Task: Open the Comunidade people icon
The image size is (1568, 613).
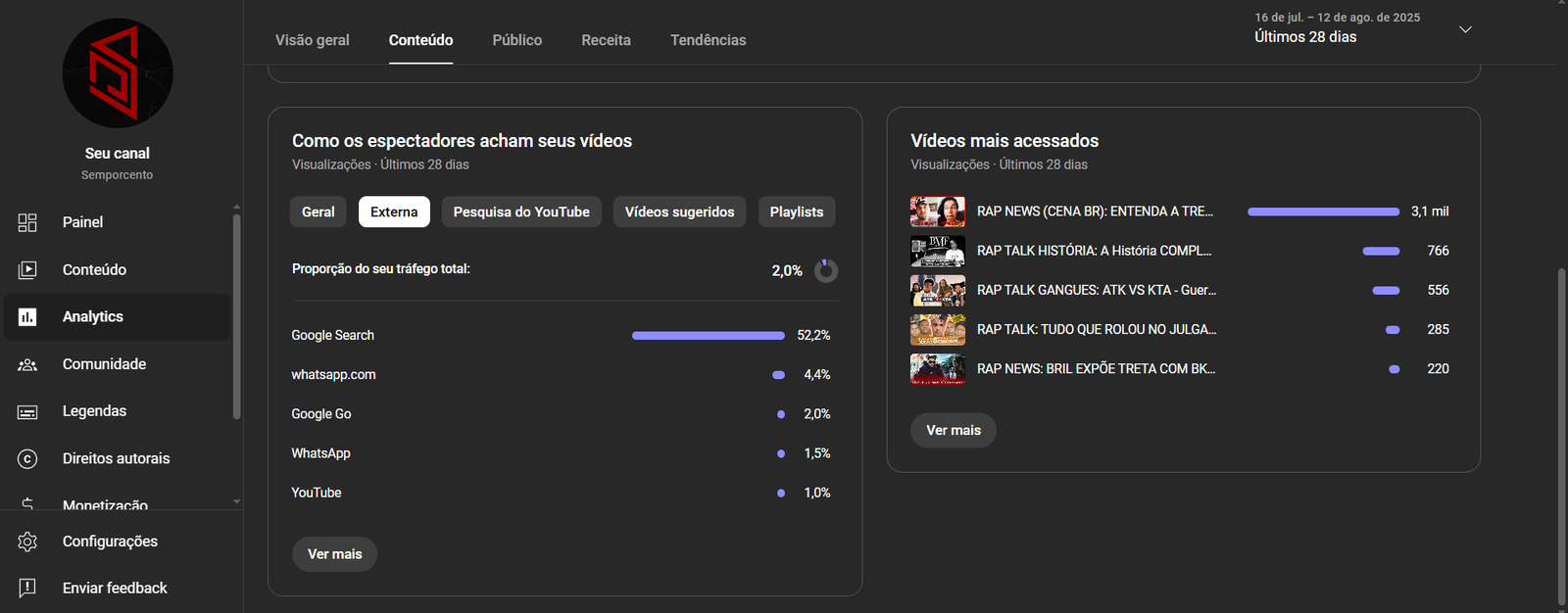Action: click(x=27, y=364)
